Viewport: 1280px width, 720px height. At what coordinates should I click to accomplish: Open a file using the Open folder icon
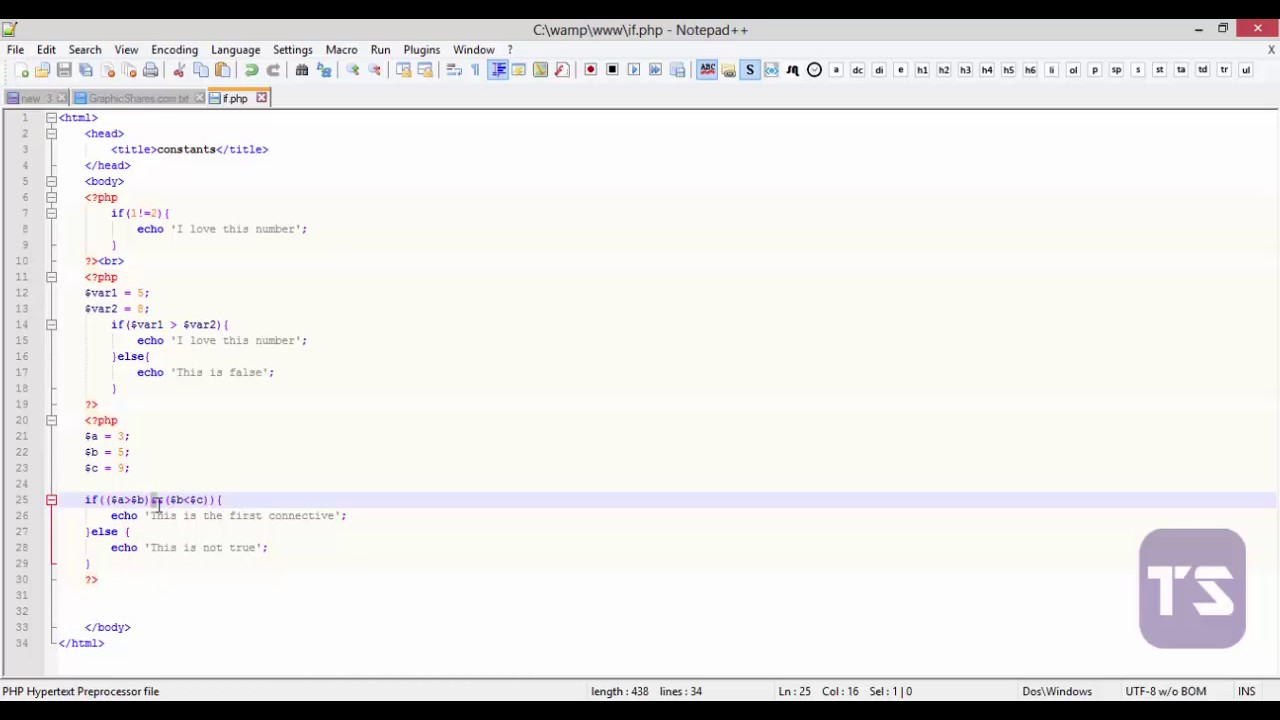coord(42,70)
